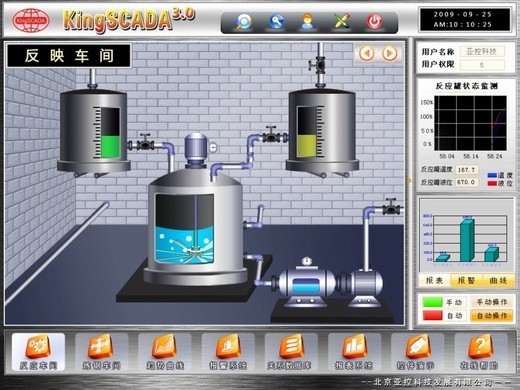
Task: Go to previous screen with left arrow
Action: coord(367,53)
